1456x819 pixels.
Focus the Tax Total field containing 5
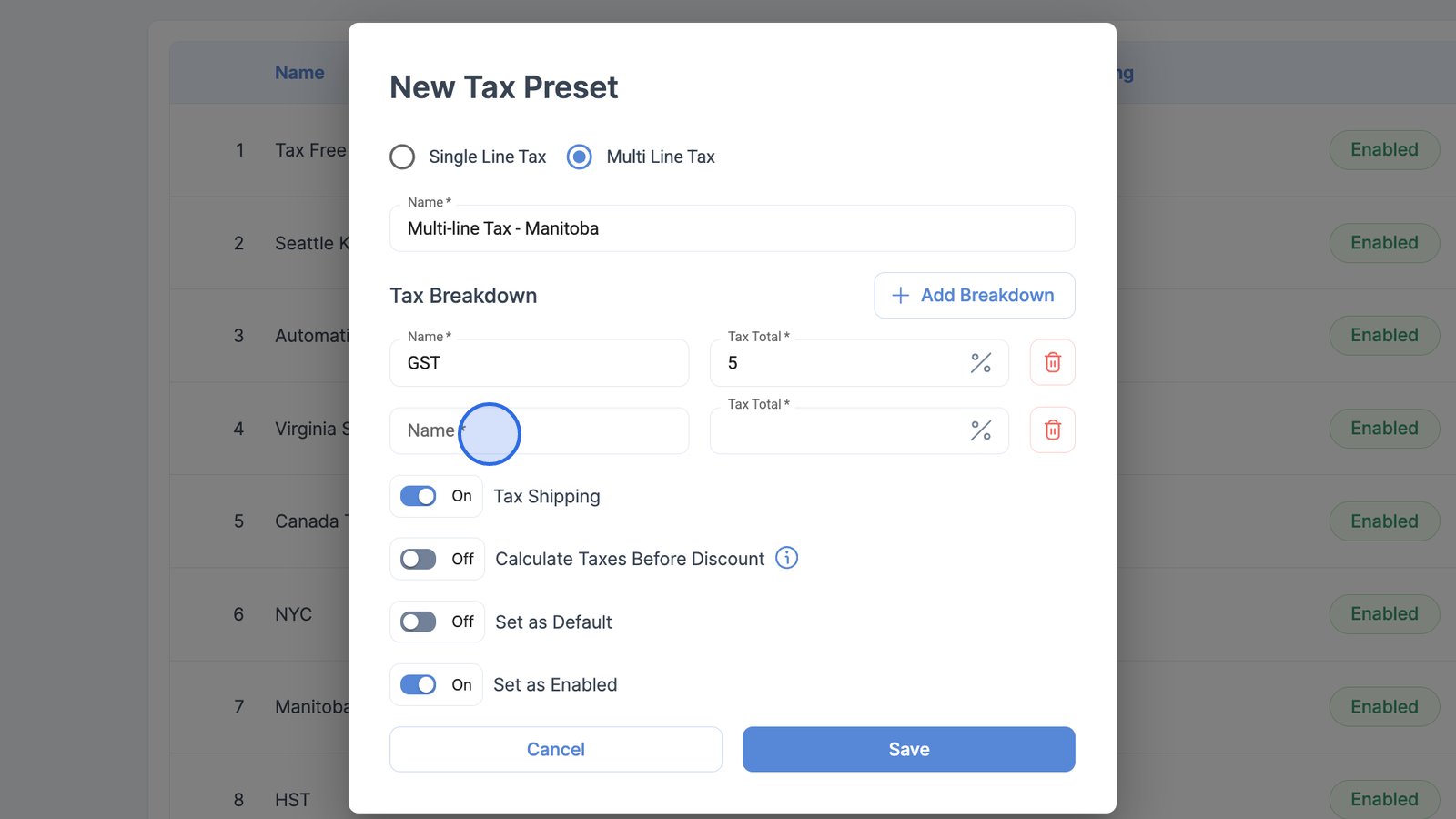point(842,363)
